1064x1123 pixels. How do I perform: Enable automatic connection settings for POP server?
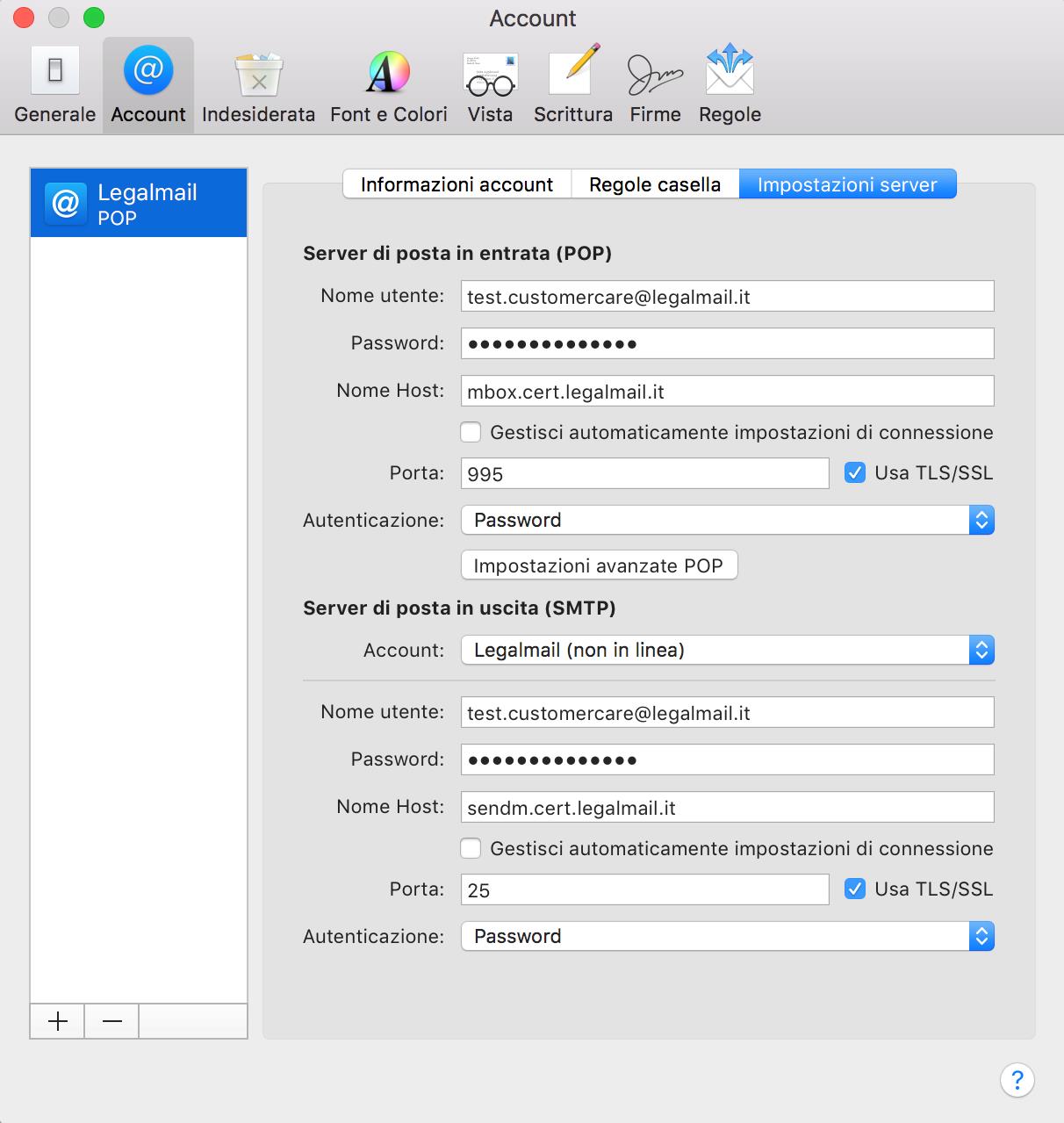[471, 432]
